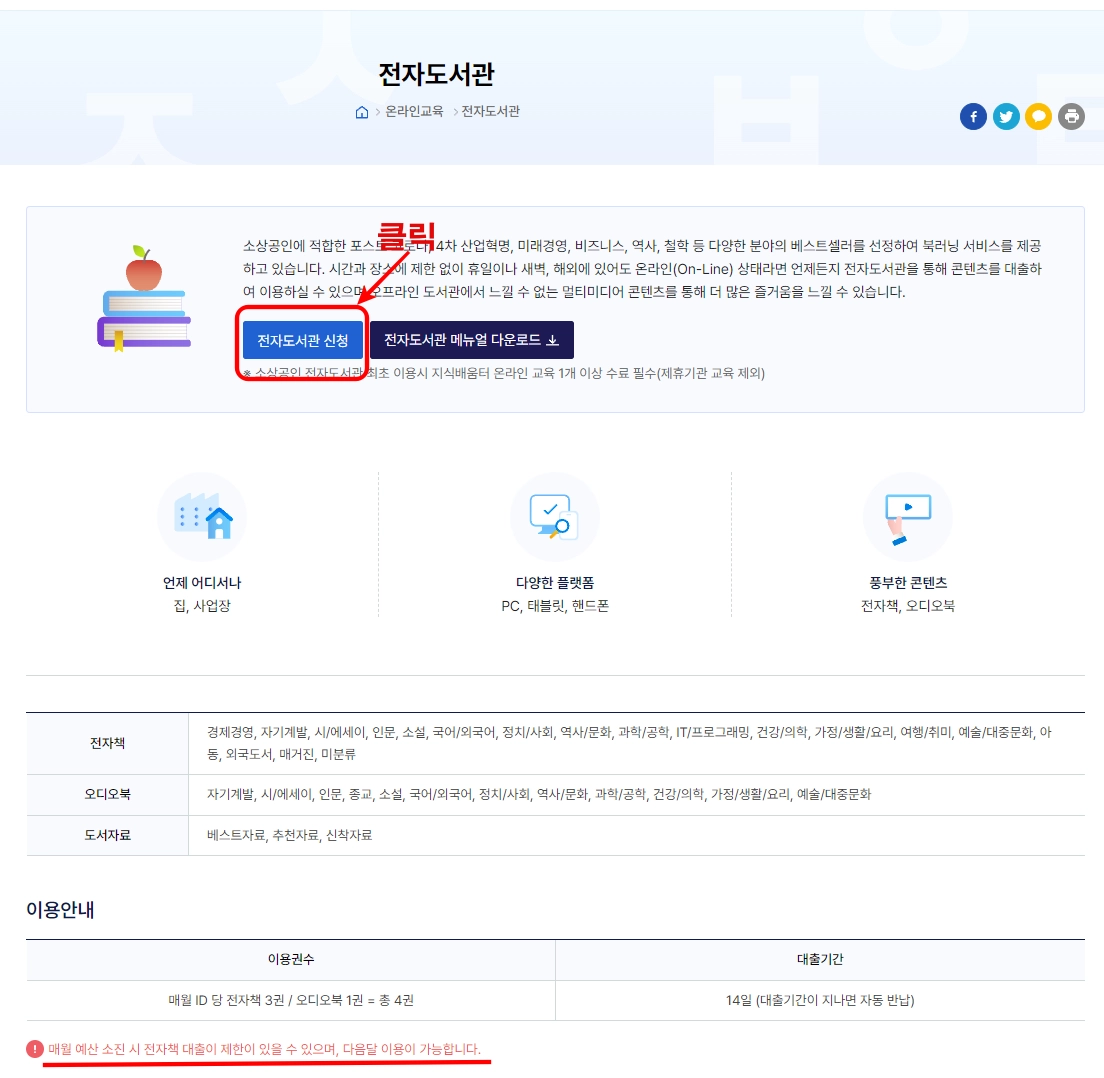Select the 오디오북 category row
Viewport: 1104px width, 1078px height.
[107, 794]
